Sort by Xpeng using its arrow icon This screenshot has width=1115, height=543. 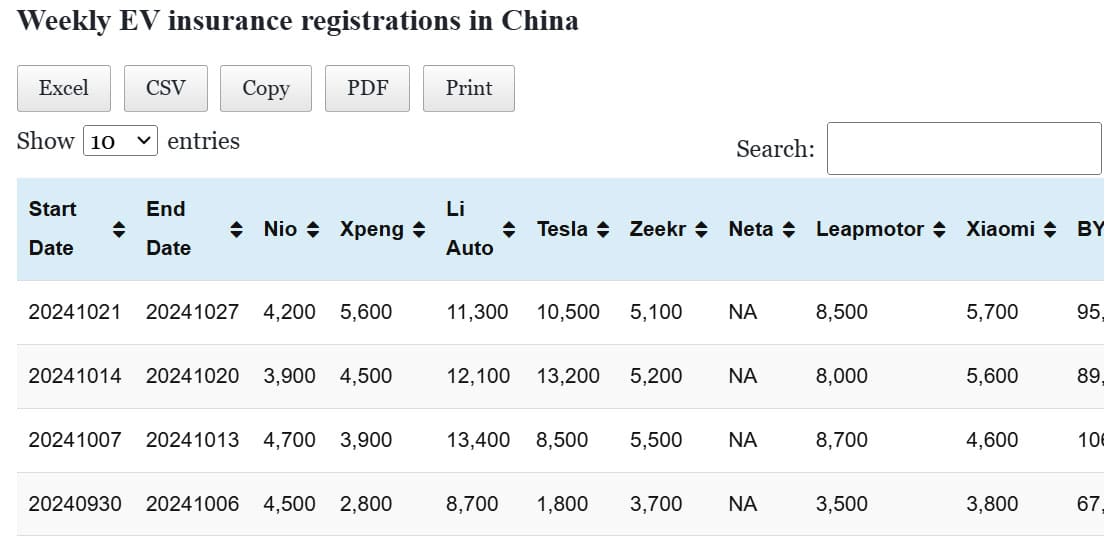tap(419, 229)
